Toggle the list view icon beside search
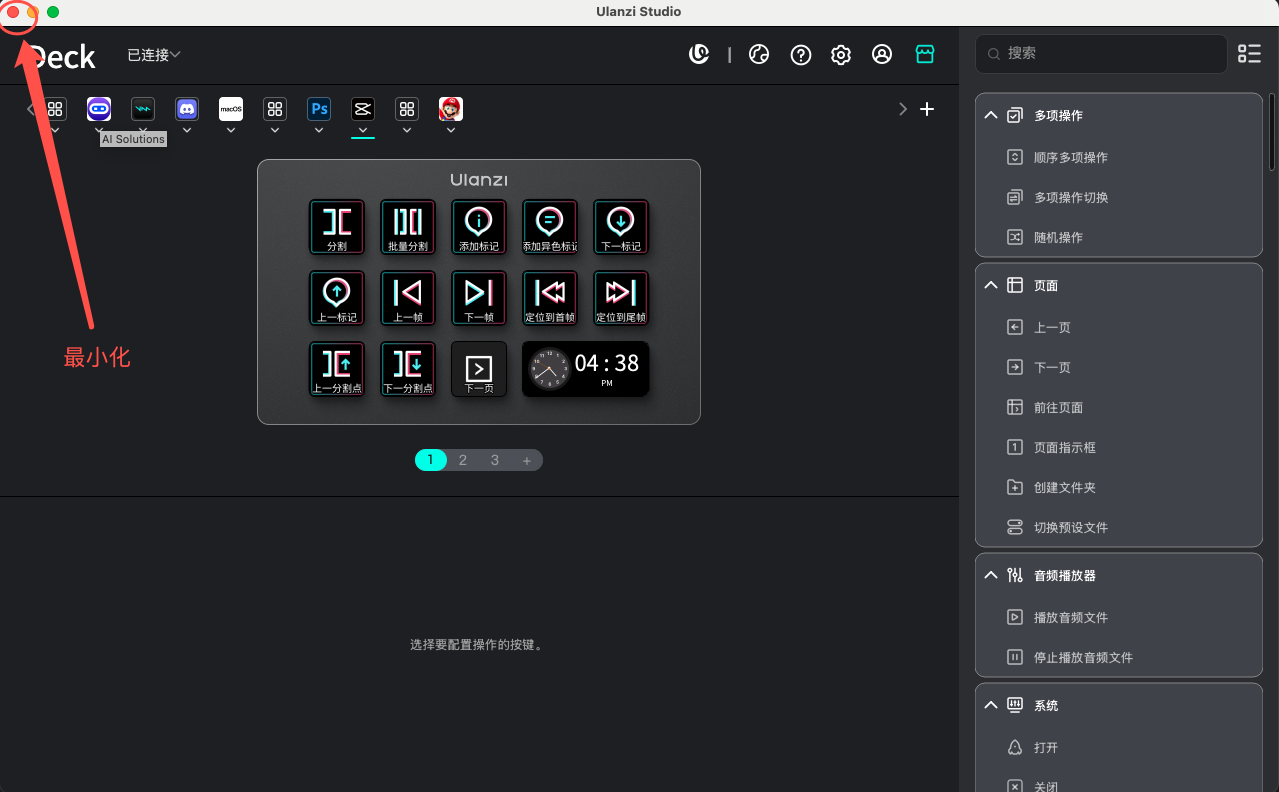The image size is (1279, 792). pos(1249,54)
